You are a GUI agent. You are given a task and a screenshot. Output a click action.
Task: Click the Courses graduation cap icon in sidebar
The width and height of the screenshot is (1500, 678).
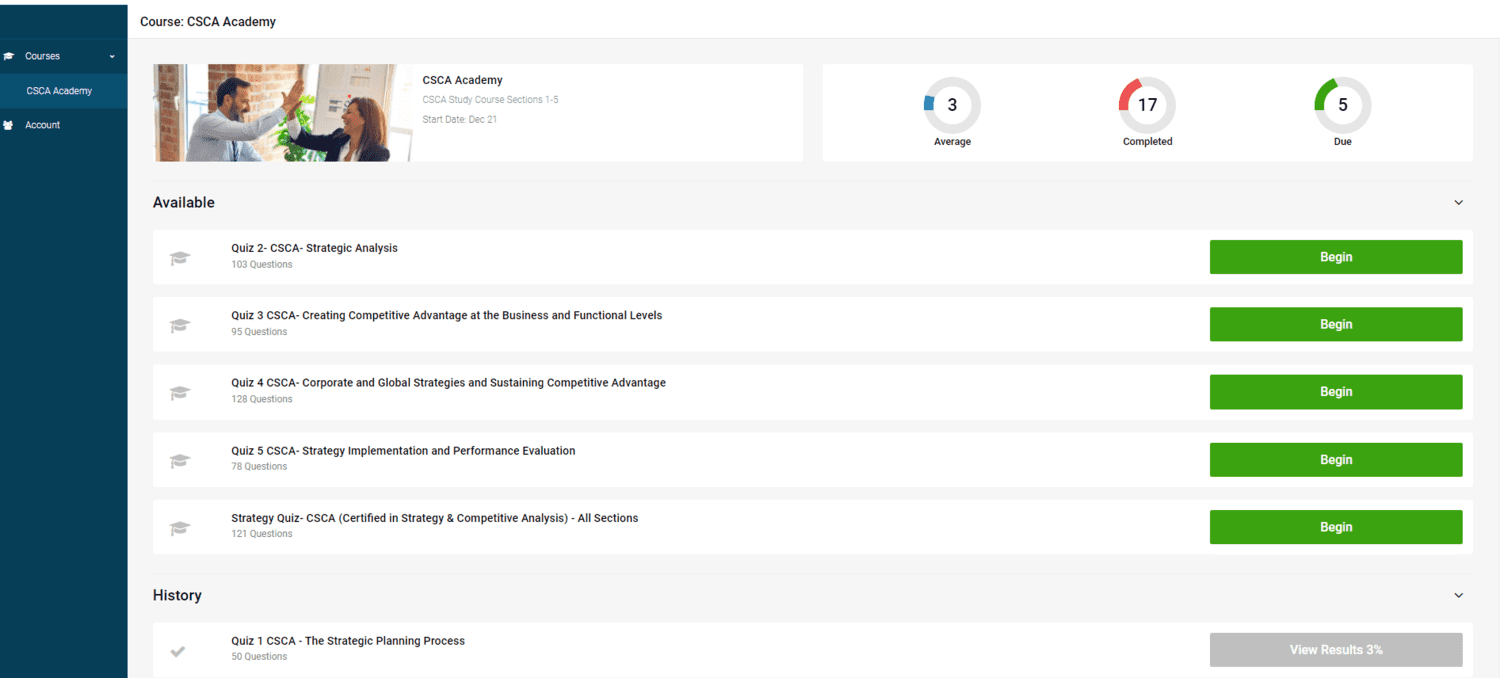pos(9,56)
